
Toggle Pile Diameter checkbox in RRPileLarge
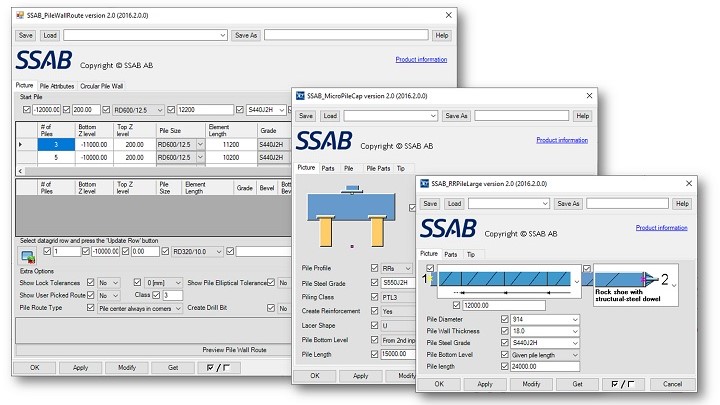[x=505, y=319]
